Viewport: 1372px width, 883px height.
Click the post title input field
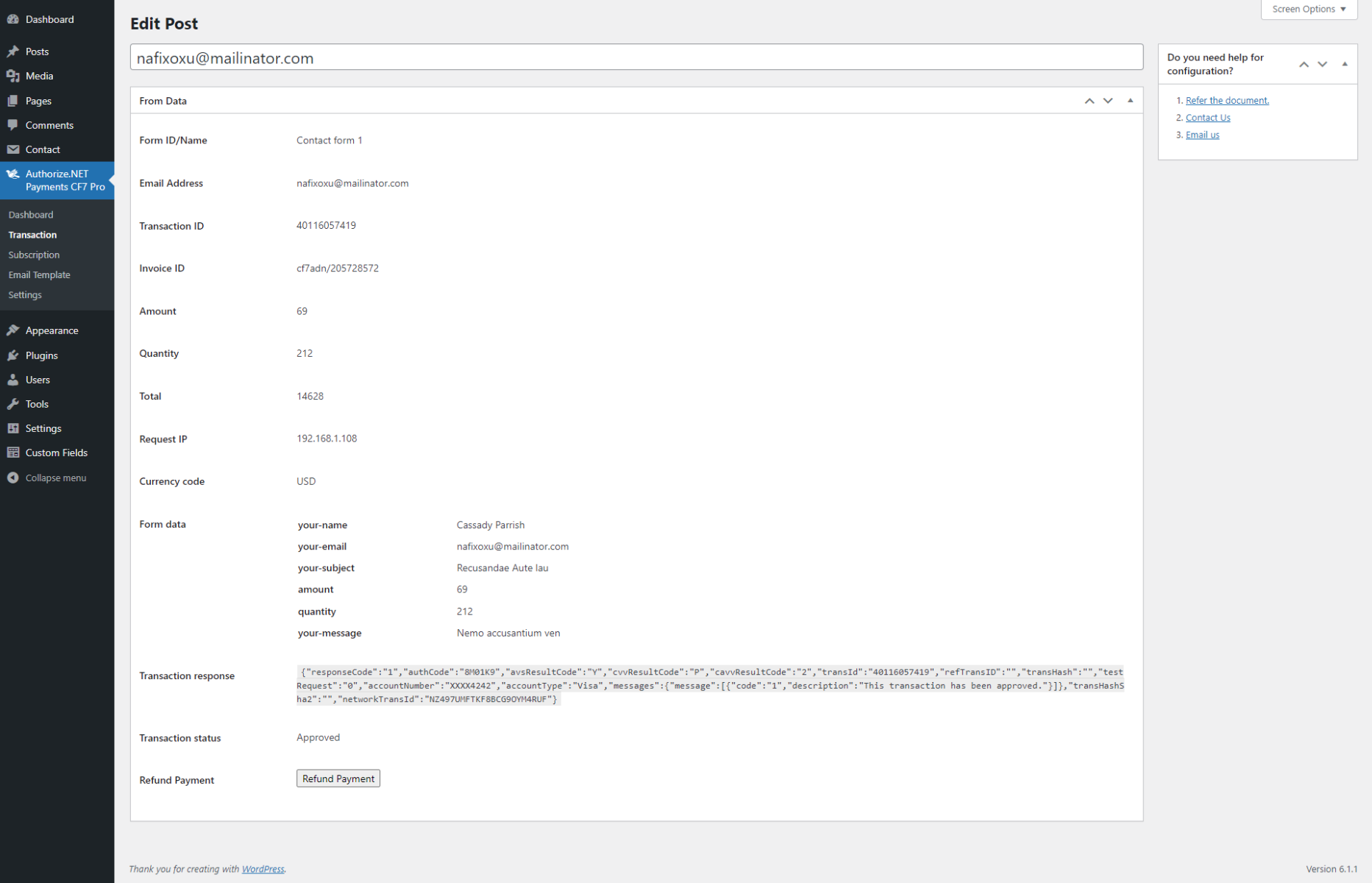pos(636,57)
